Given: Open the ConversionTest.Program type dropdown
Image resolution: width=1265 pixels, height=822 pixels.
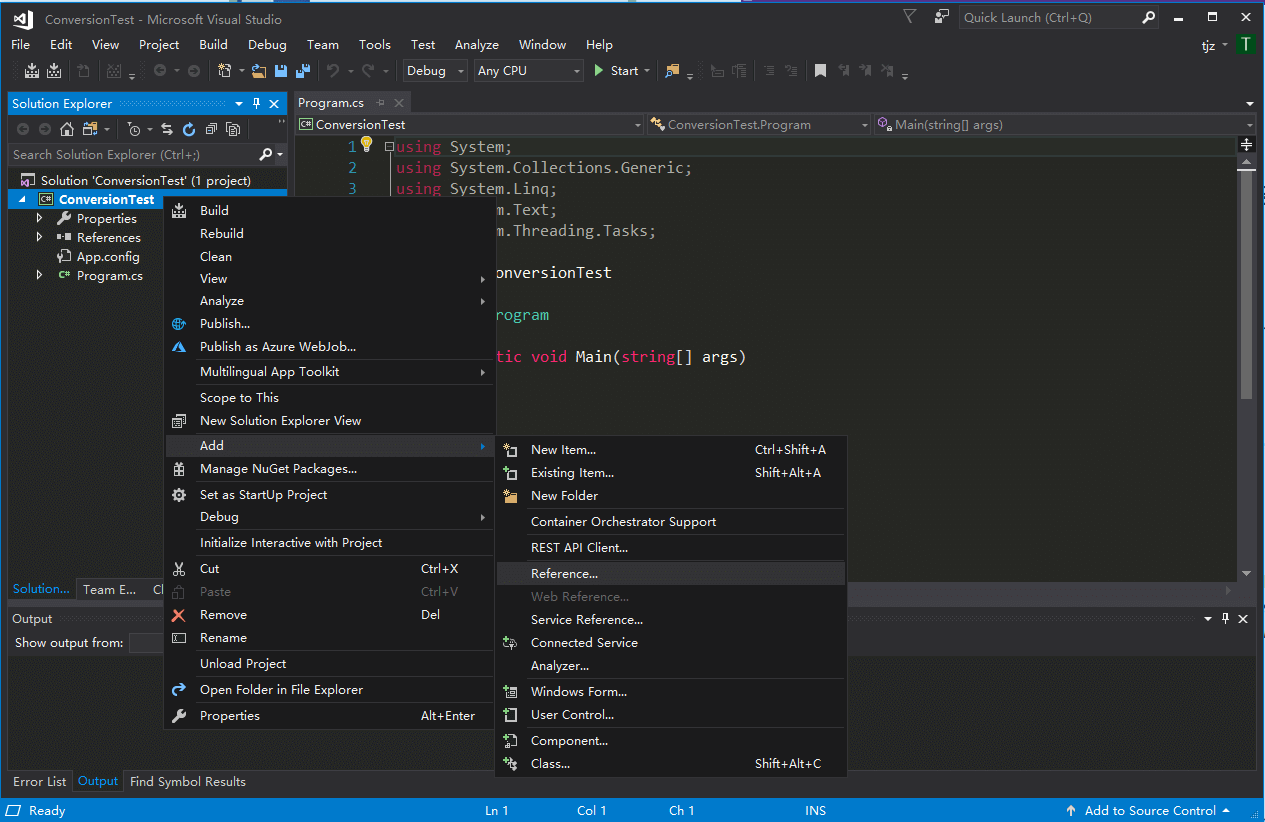Looking at the screenshot, I should click(x=759, y=125).
